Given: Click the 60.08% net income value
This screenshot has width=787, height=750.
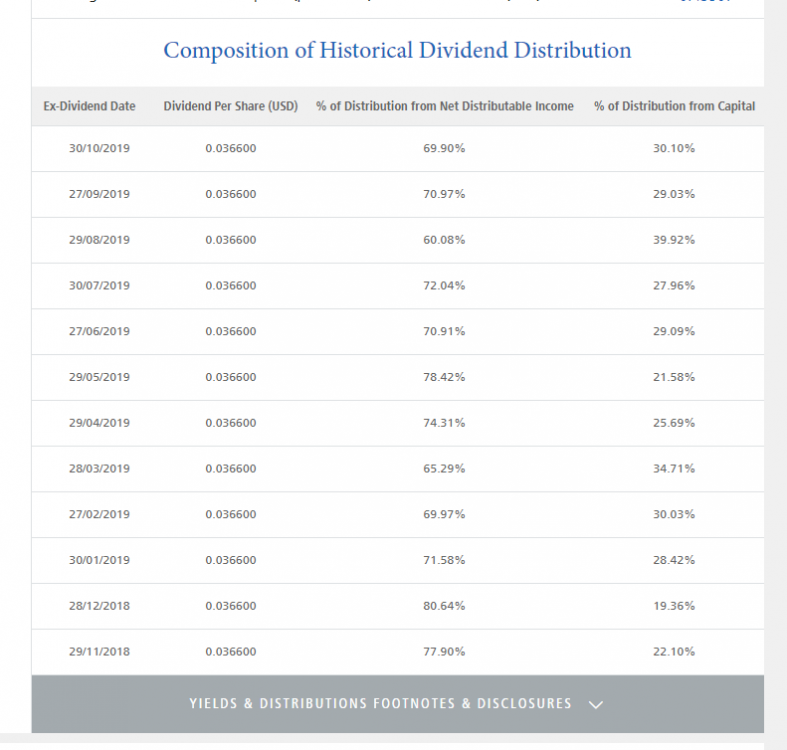Looking at the screenshot, I should [x=444, y=240].
